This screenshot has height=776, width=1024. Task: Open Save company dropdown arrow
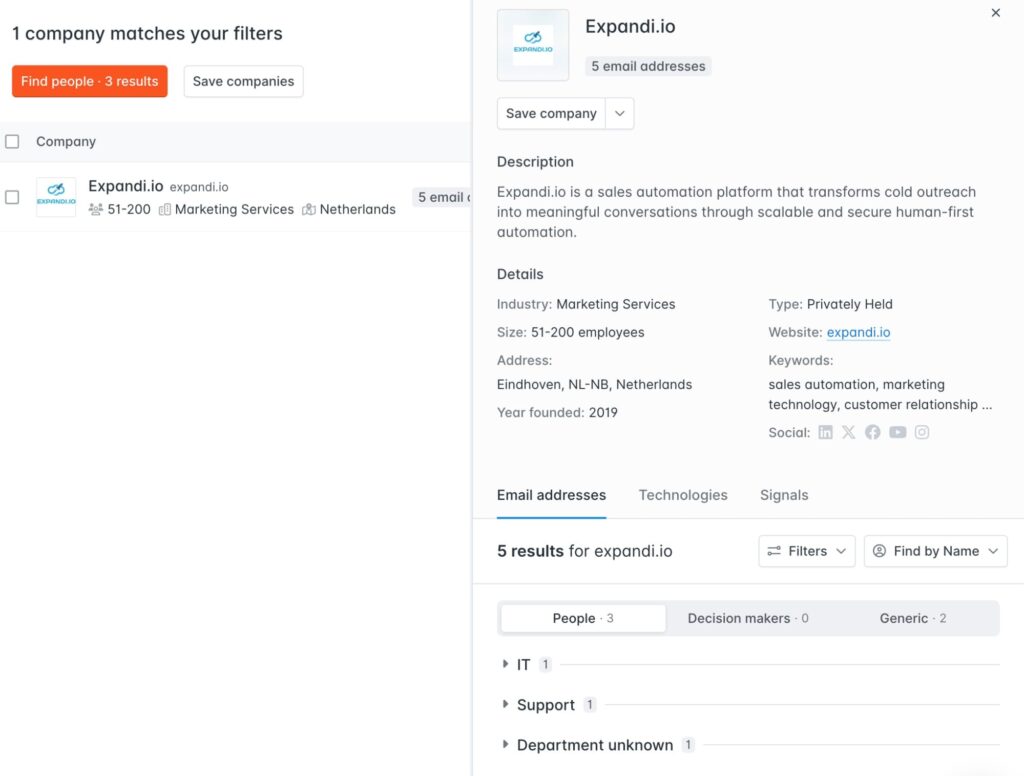(620, 113)
